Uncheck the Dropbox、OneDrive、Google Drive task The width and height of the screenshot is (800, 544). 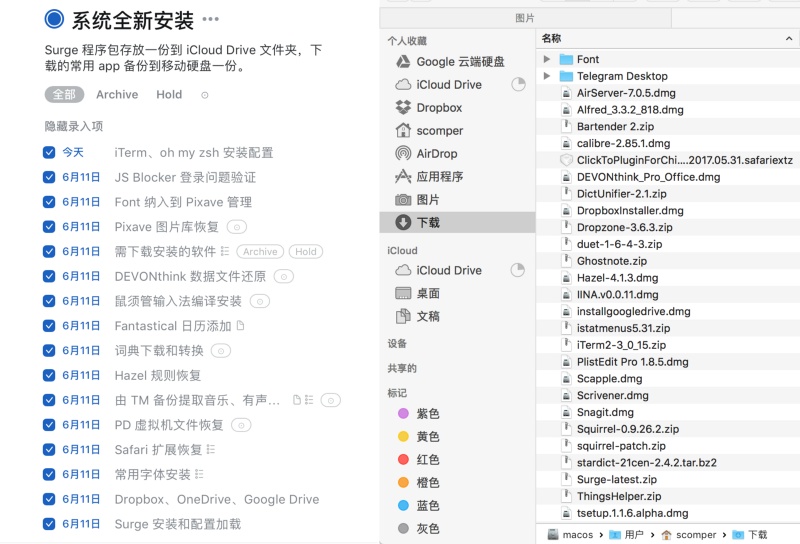(49, 499)
